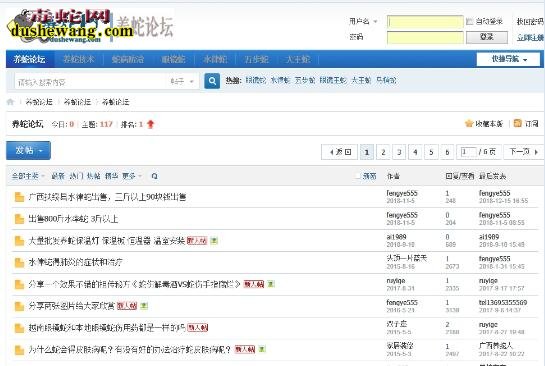Click the star icon for 收藏本版

tap(469, 123)
